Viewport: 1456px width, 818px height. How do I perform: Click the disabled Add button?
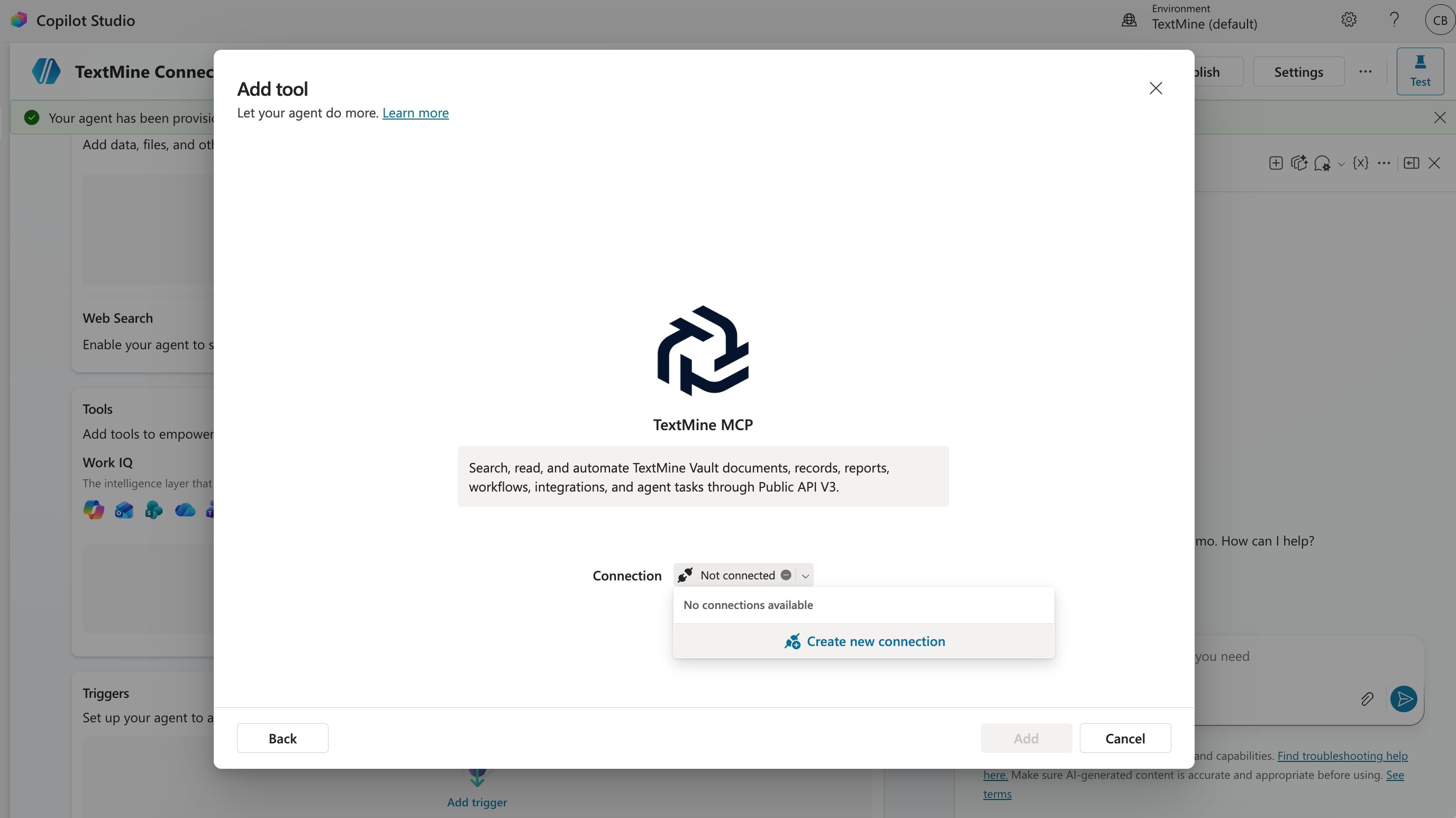pos(1026,738)
